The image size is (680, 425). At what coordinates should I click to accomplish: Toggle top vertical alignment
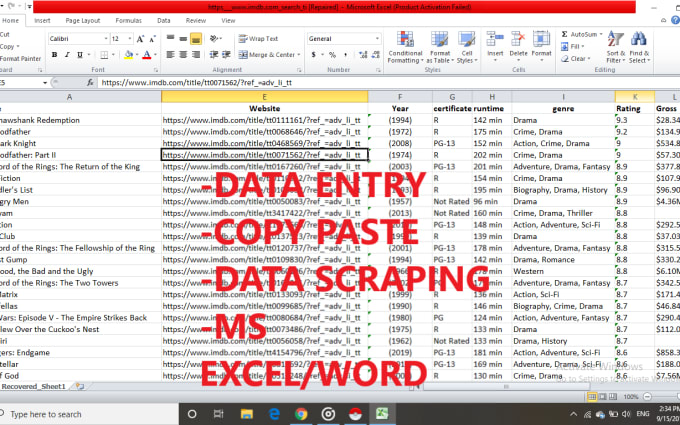[x=170, y=39]
